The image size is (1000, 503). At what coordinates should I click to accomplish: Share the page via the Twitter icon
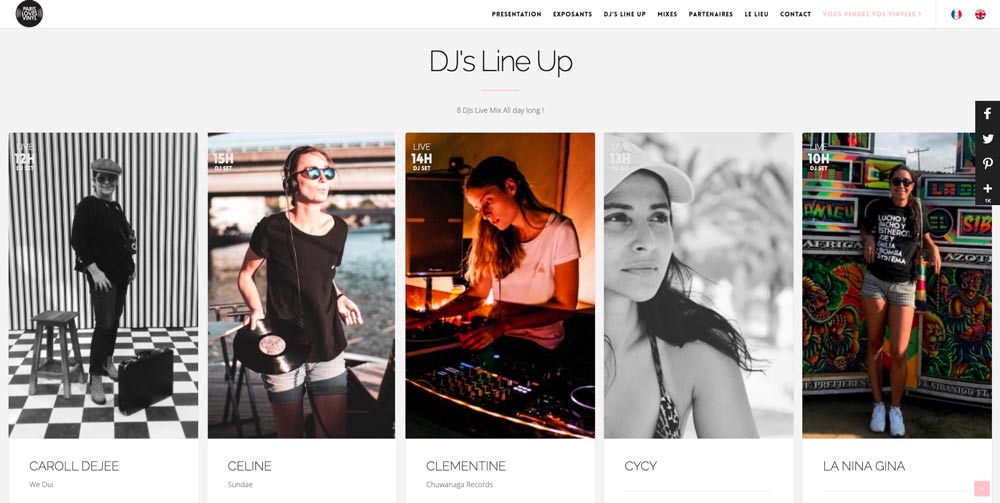point(987,138)
